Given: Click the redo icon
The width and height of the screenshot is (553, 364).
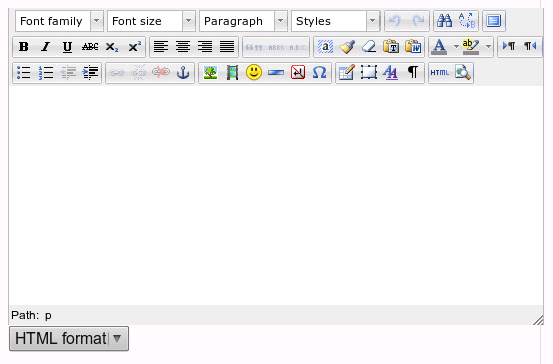Looking at the screenshot, I should pyautogui.click(x=418, y=21).
